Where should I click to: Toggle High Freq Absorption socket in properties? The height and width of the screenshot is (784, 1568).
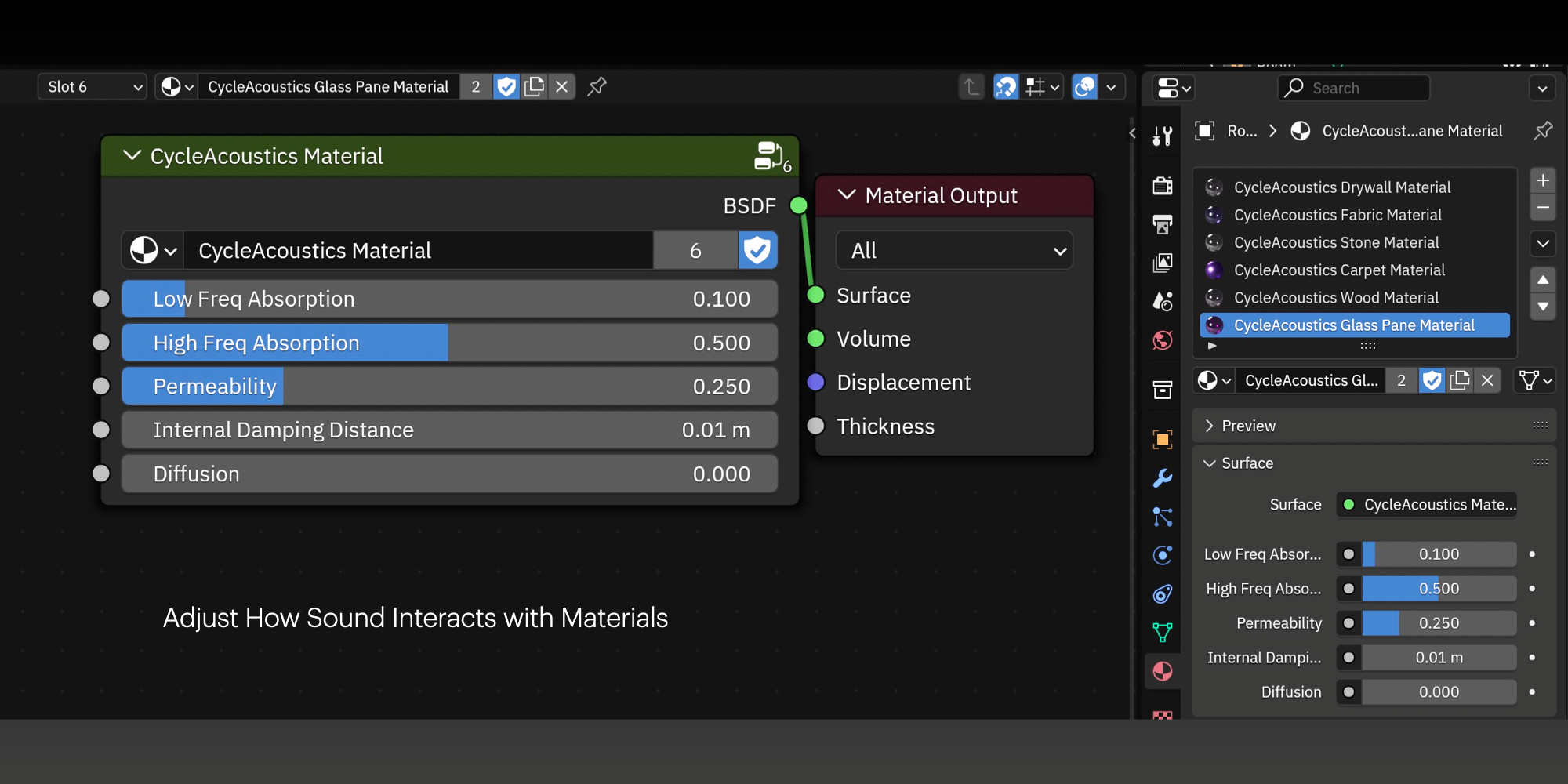click(1348, 589)
